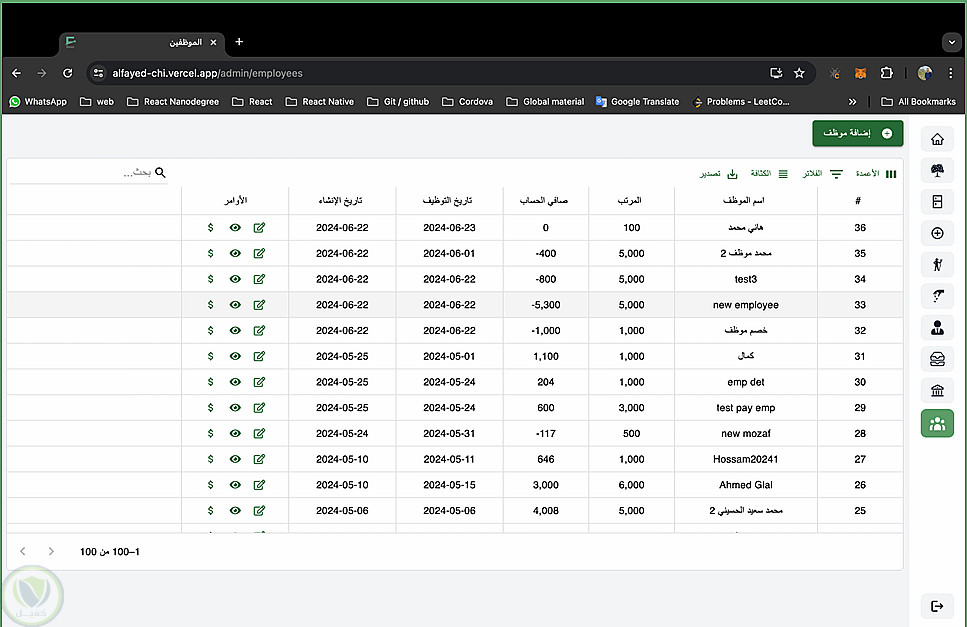This screenshot has height=627, width=967.
Task: Click the dollar icon for row 25
Action: pyautogui.click(x=210, y=510)
